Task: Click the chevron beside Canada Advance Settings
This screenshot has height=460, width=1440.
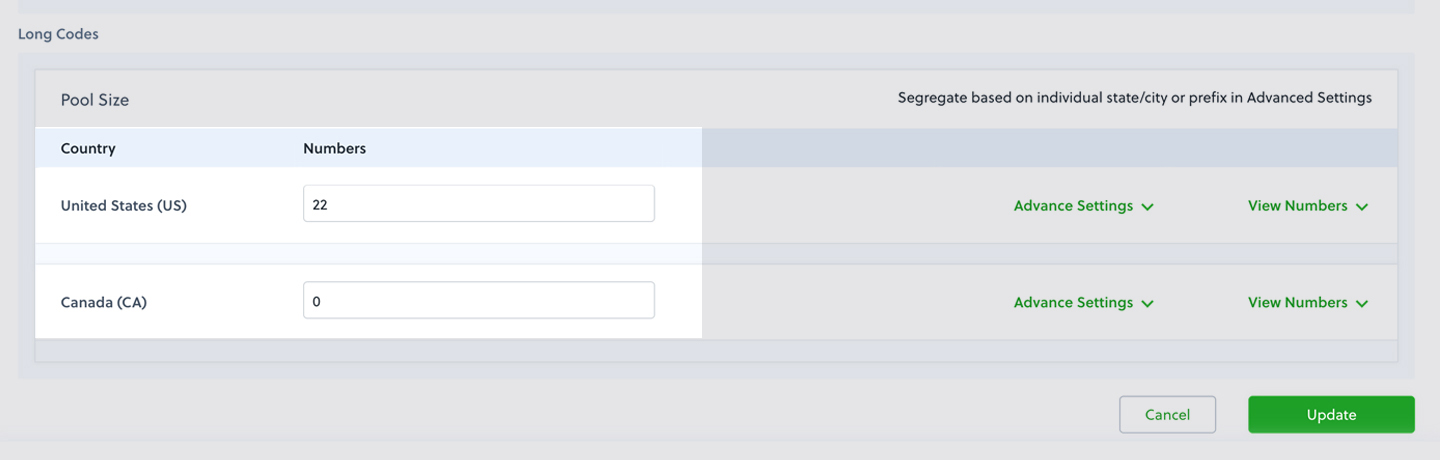Action: click(x=1147, y=304)
